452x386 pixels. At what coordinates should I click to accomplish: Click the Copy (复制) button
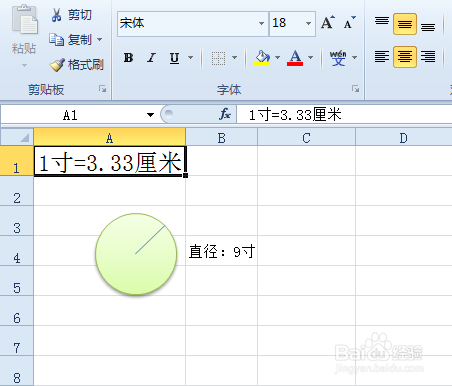click(x=71, y=40)
